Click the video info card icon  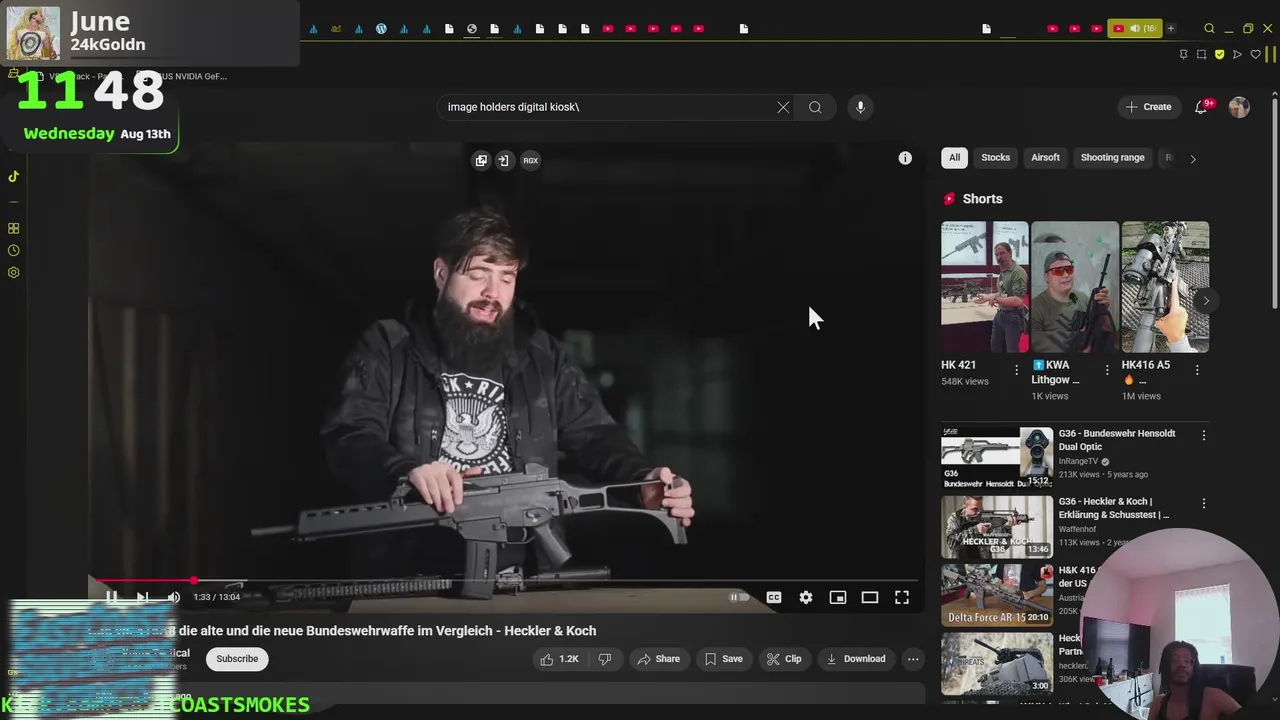point(905,158)
